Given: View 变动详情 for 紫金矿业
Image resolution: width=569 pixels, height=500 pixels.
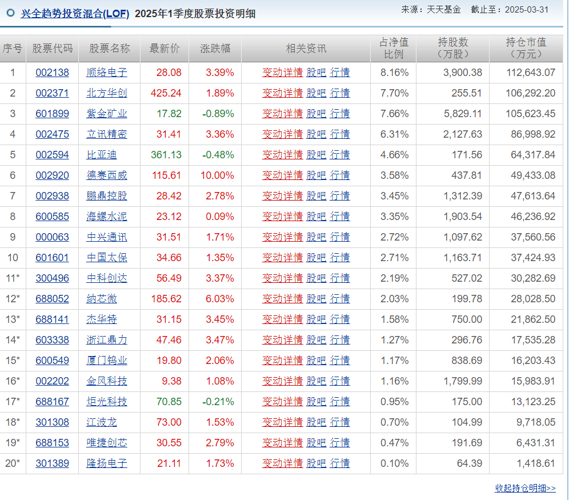Looking at the screenshot, I should (282, 114).
